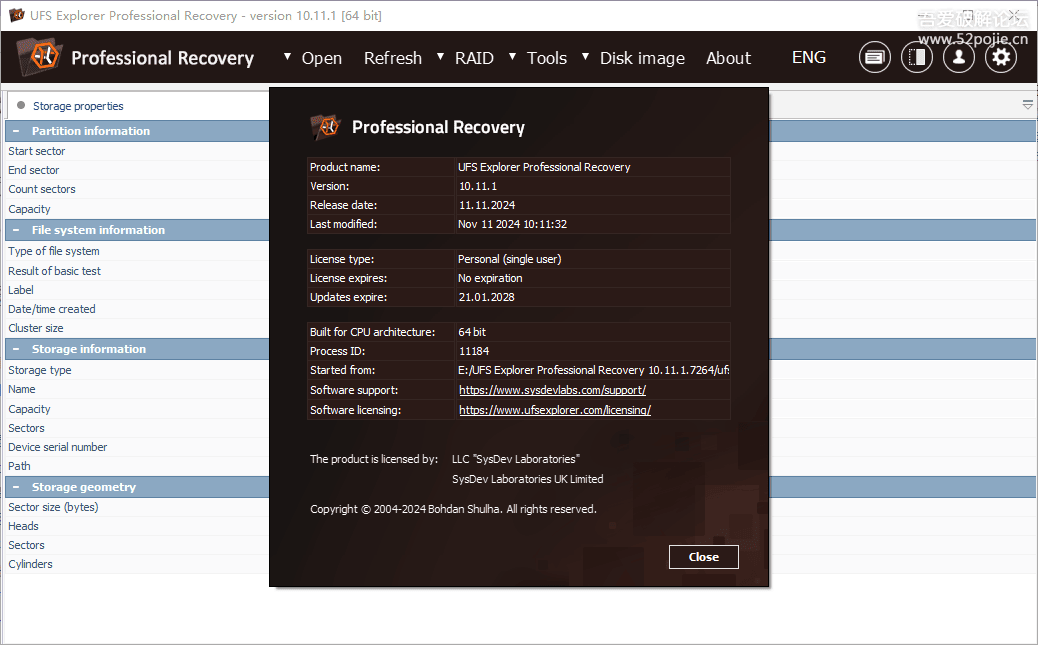Expand the Tools dropdown arrow
Image resolution: width=1038 pixels, height=645 pixels.
512,57
